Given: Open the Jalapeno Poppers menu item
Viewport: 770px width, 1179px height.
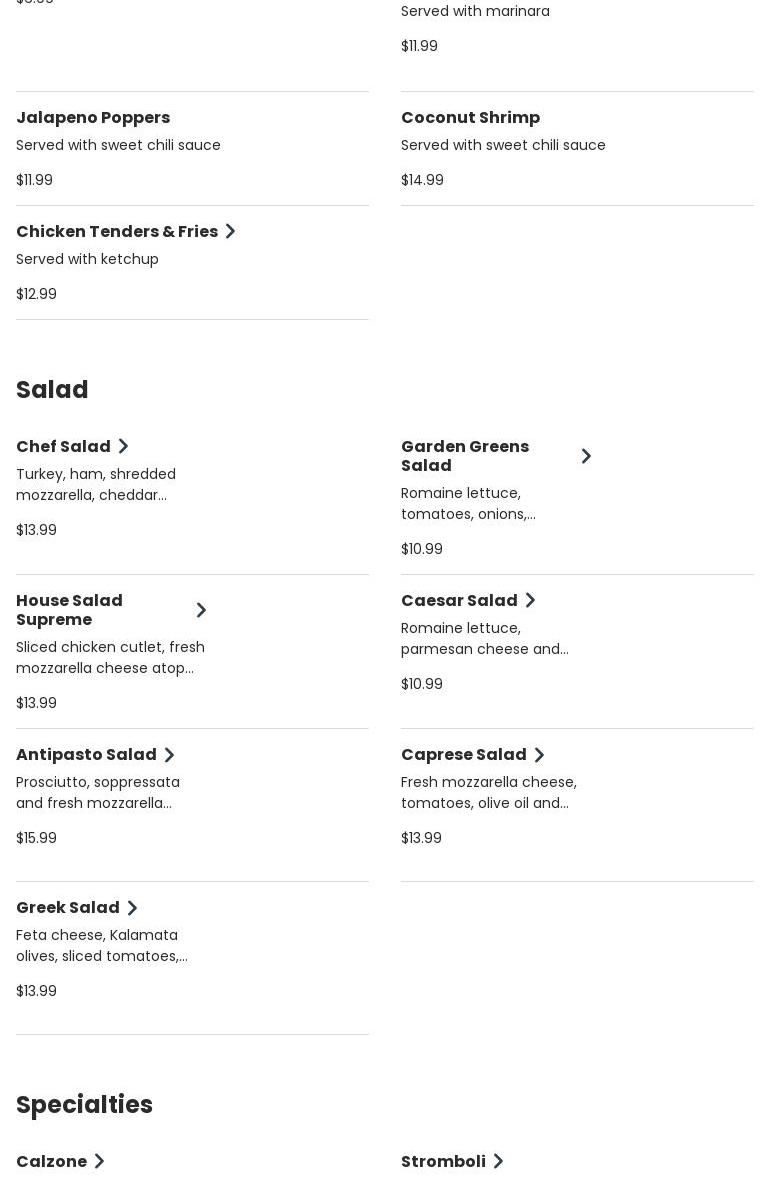Looking at the screenshot, I should pos(93,117).
